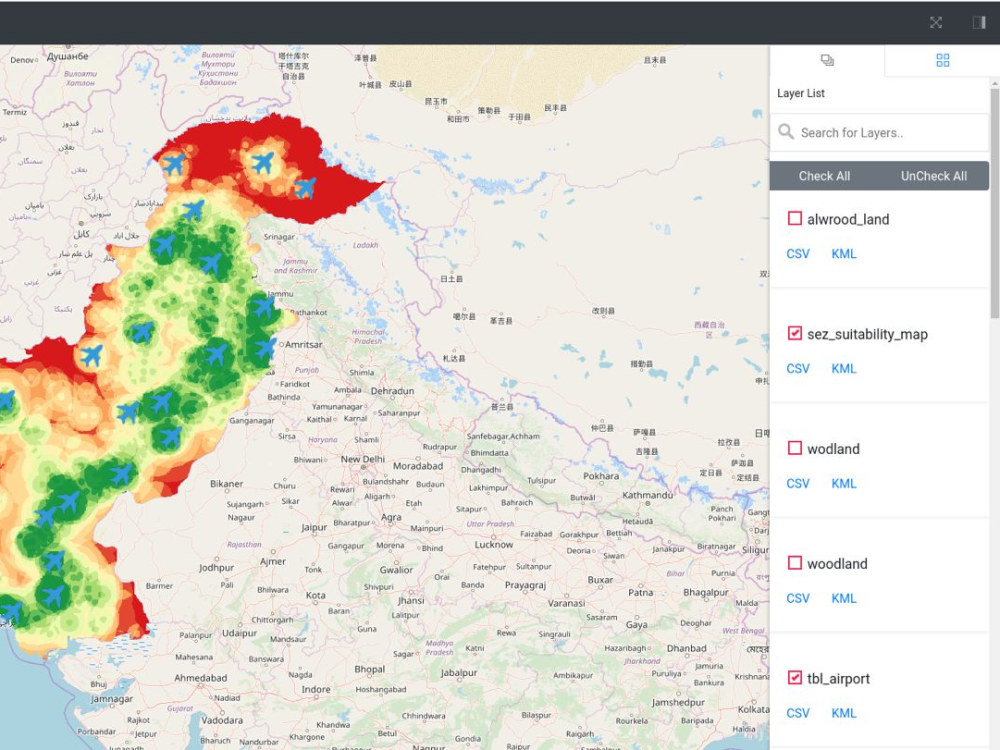Download CSV for wodland
Image resolution: width=1000 pixels, height=750 pixels.
tap(798, 483)
